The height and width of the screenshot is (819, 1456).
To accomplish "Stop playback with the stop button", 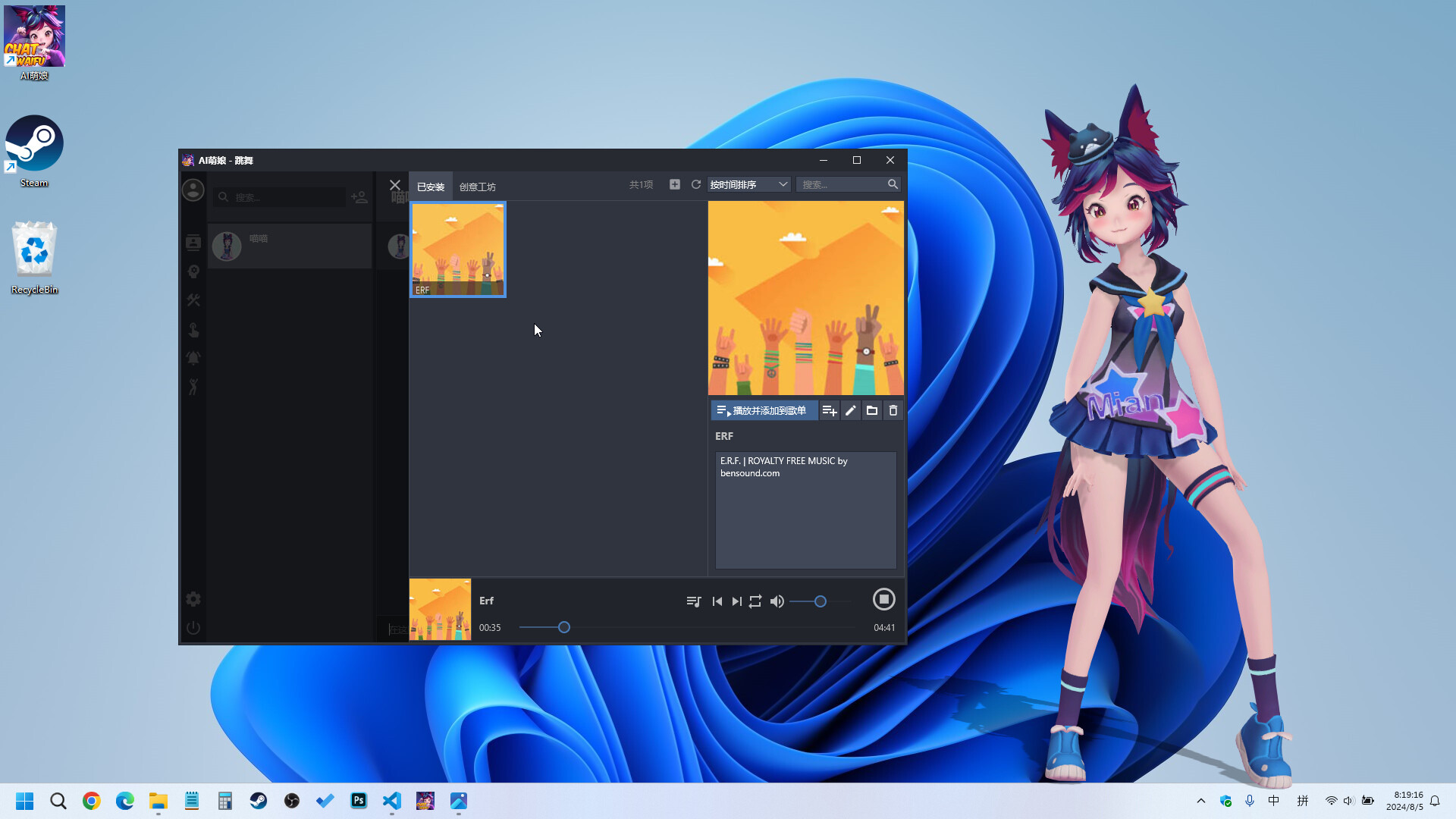I will click(x=884, y=599).
